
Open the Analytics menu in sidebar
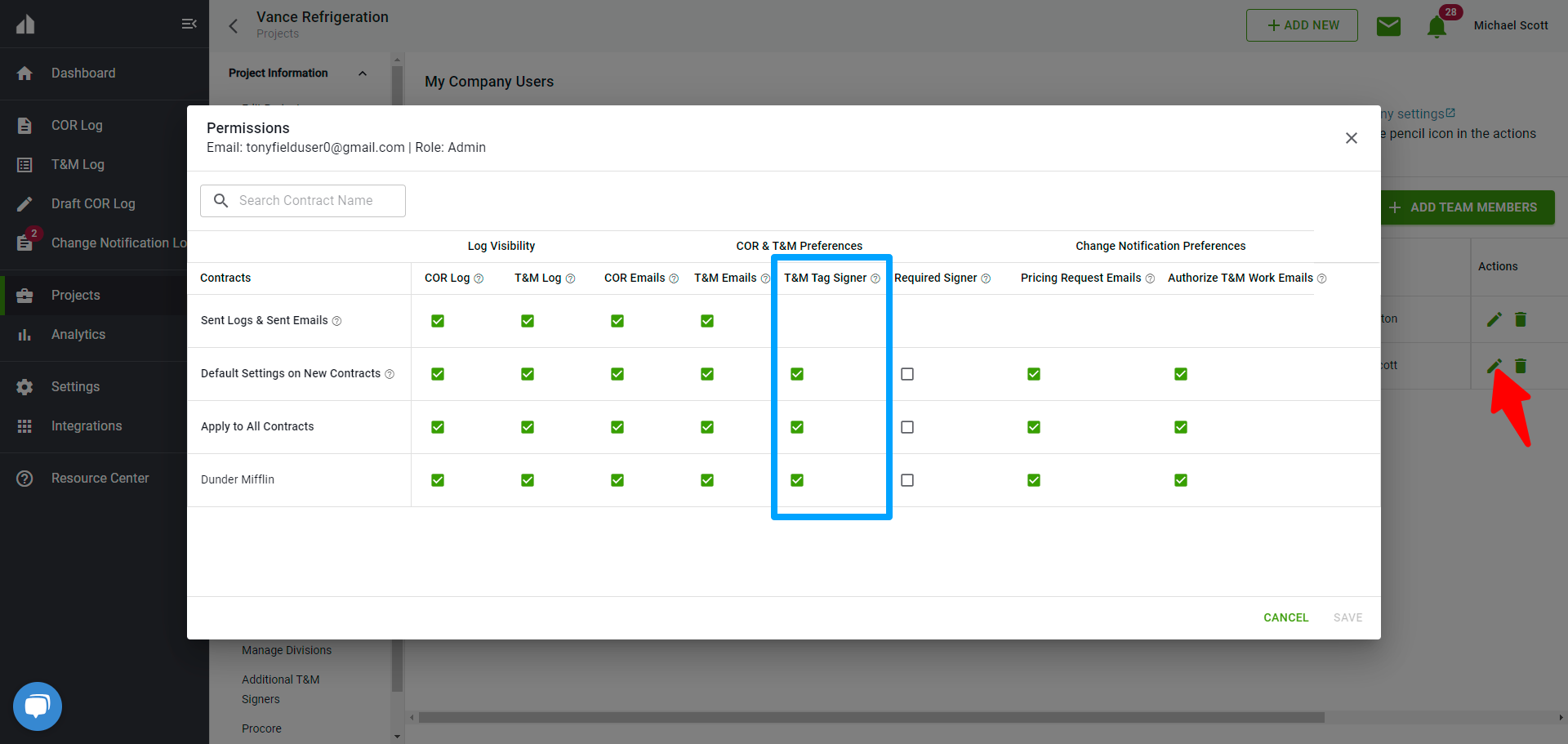(78, 335)
